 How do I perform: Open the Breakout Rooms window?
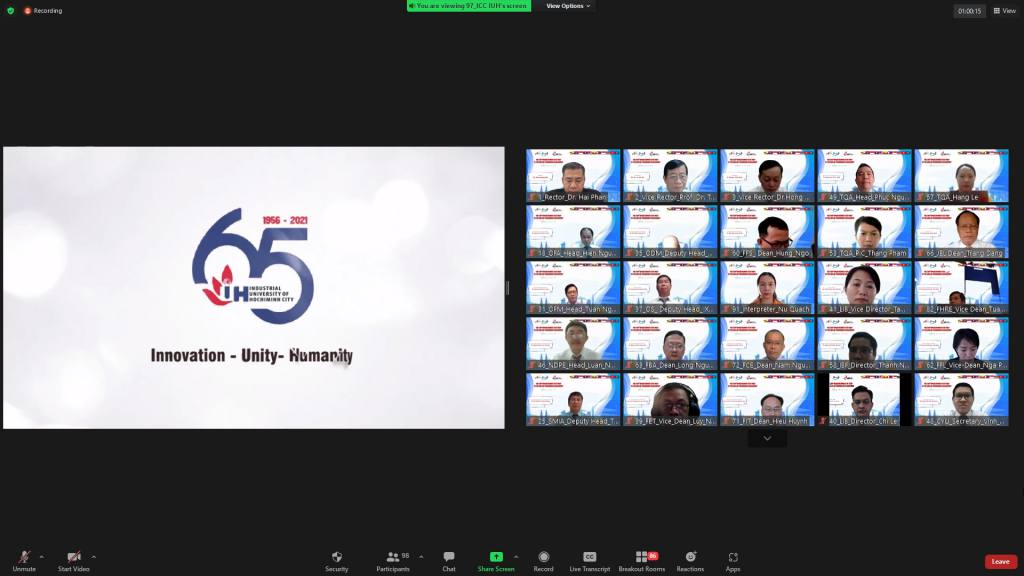[642, 561]
